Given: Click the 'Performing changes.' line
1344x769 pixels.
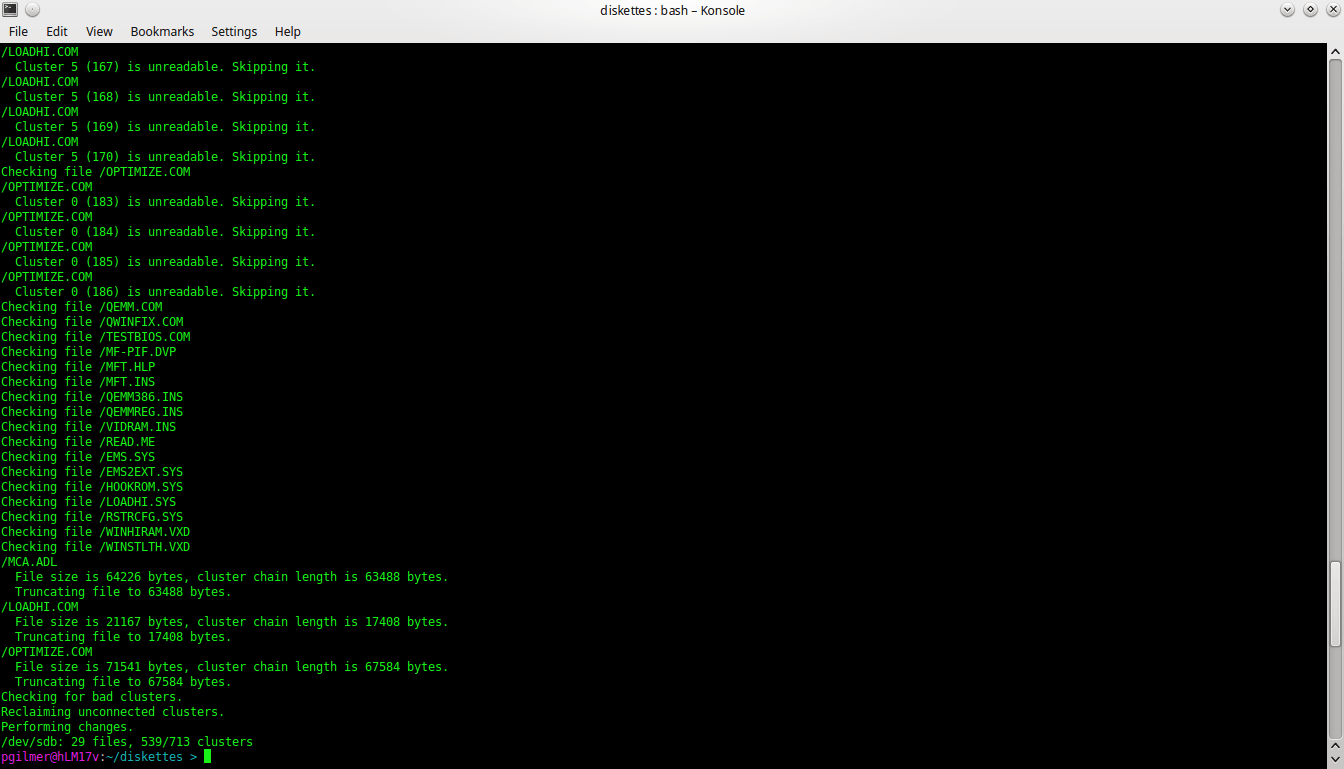Looking at the screenshot, I should (67, 727).
